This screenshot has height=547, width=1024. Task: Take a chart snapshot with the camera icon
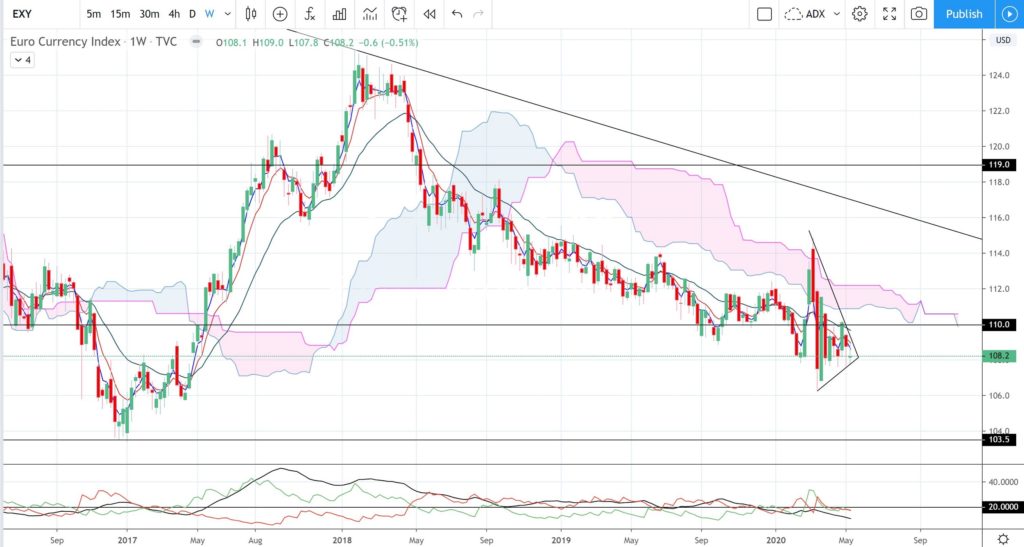[919, 14]
